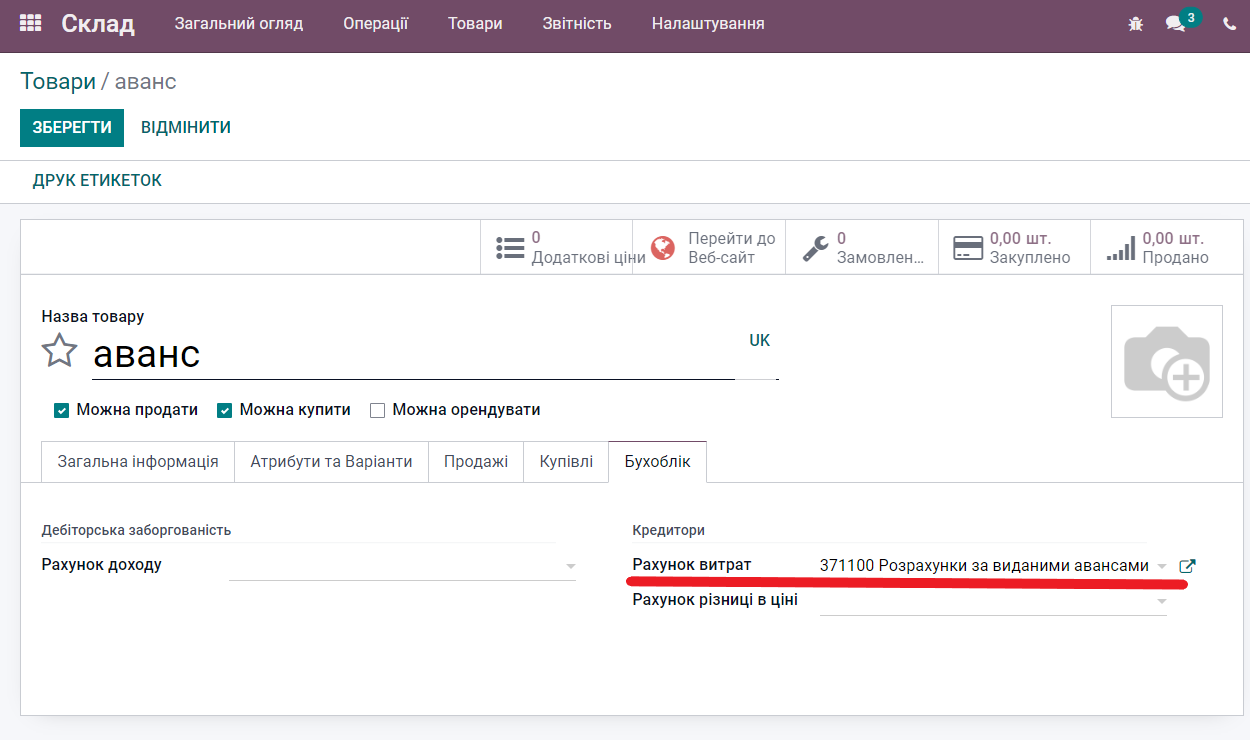Upload a product image via the camera placeholder

pos(1166,361)
